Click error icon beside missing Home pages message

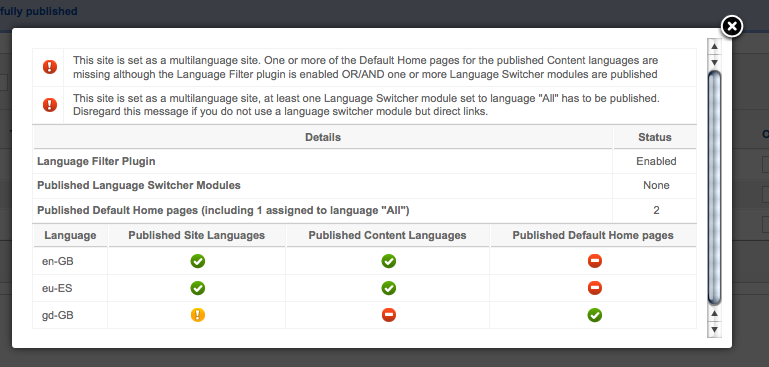(x=50, y=67)
